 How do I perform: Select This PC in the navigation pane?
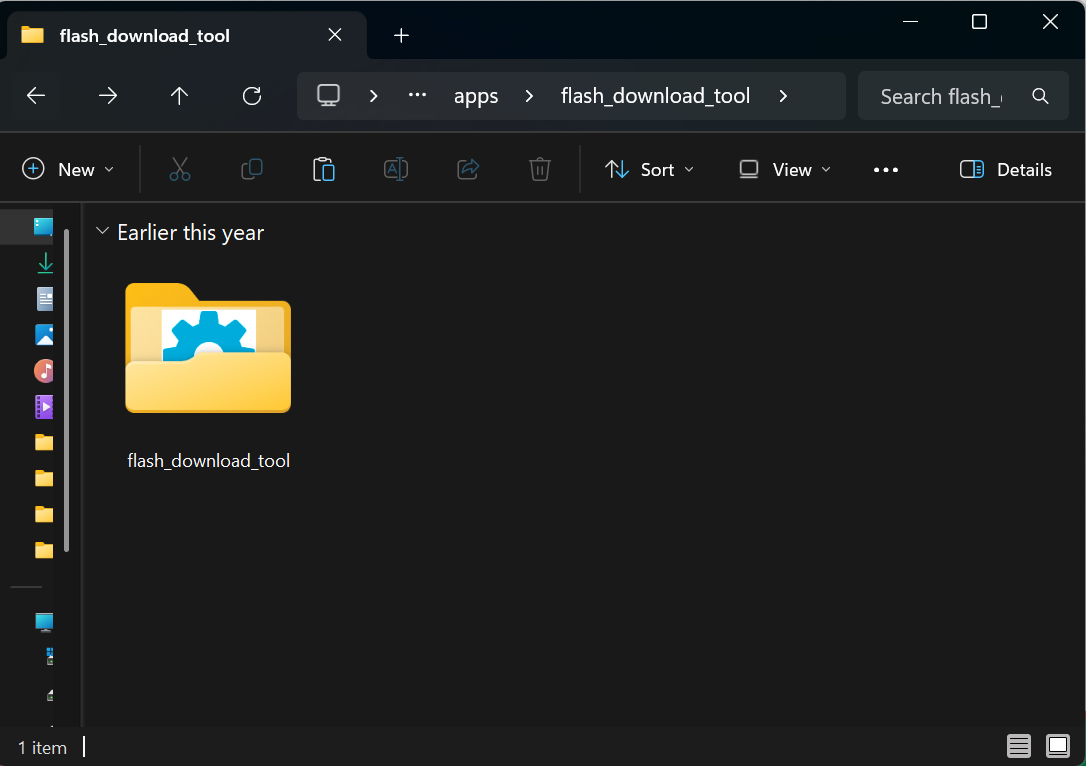point(44,621)
